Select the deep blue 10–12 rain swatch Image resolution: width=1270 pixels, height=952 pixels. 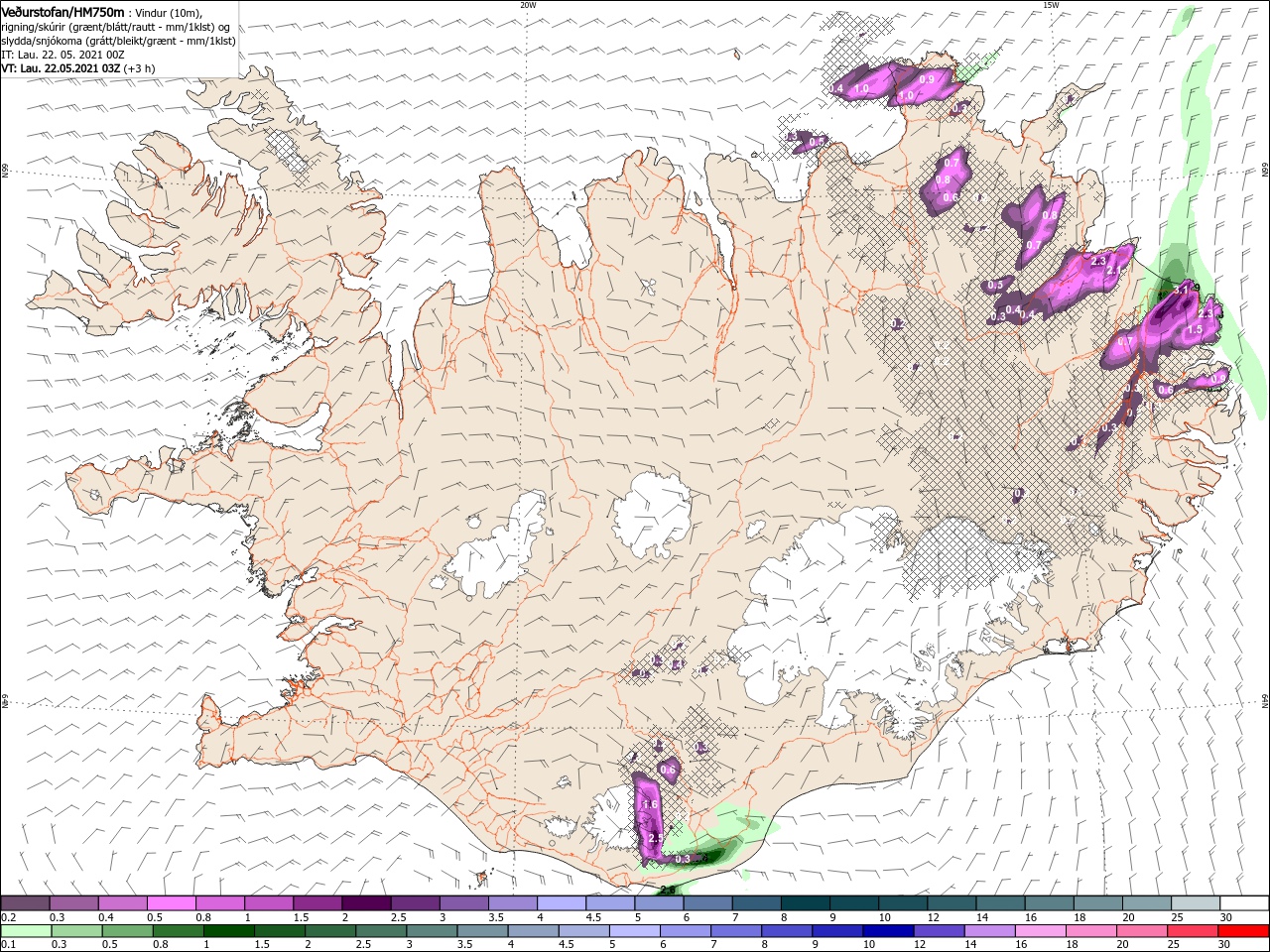tap(887, 931)
